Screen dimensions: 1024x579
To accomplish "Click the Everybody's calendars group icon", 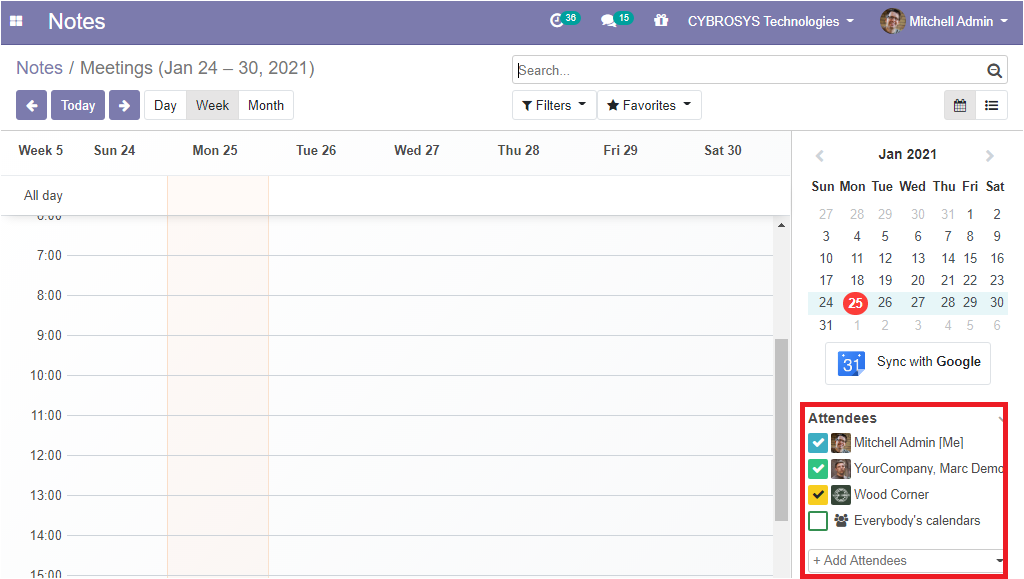I will (x=841, y=520).
